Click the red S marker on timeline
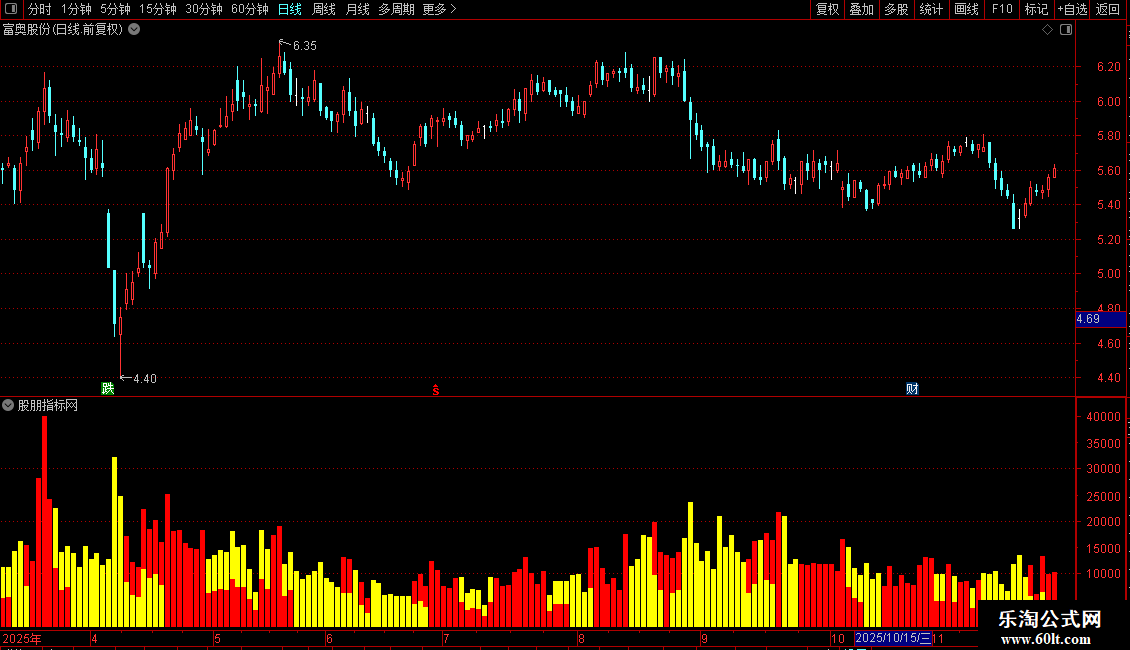Viewport: 1130px width, 650px height. (436, 390)
